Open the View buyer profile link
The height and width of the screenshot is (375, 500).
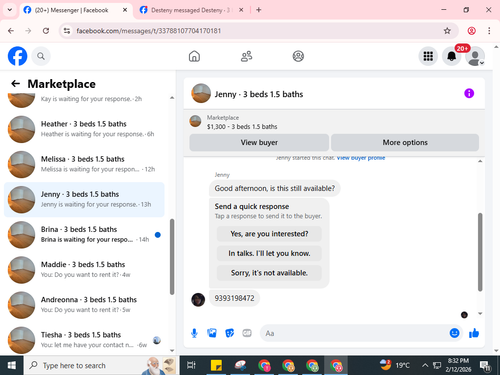pos(361,158)
